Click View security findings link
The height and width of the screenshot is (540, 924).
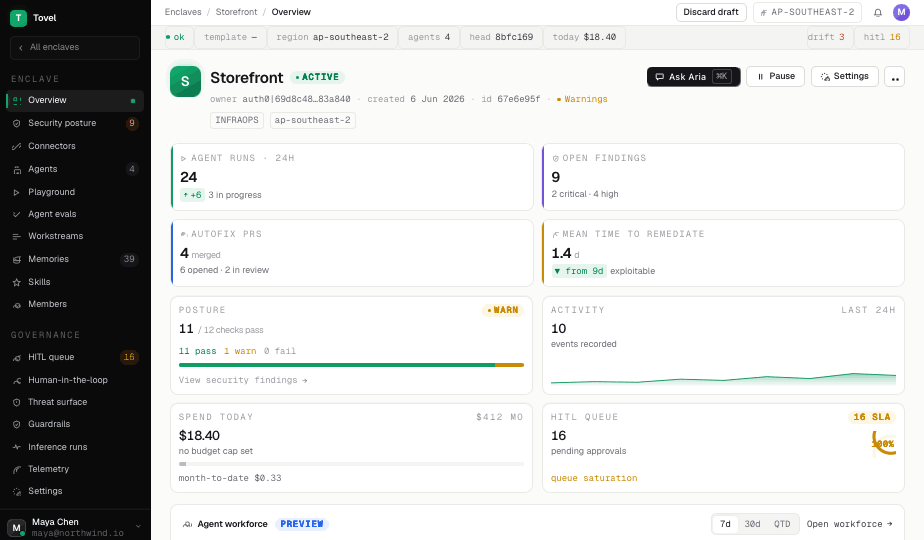point(243,380)
